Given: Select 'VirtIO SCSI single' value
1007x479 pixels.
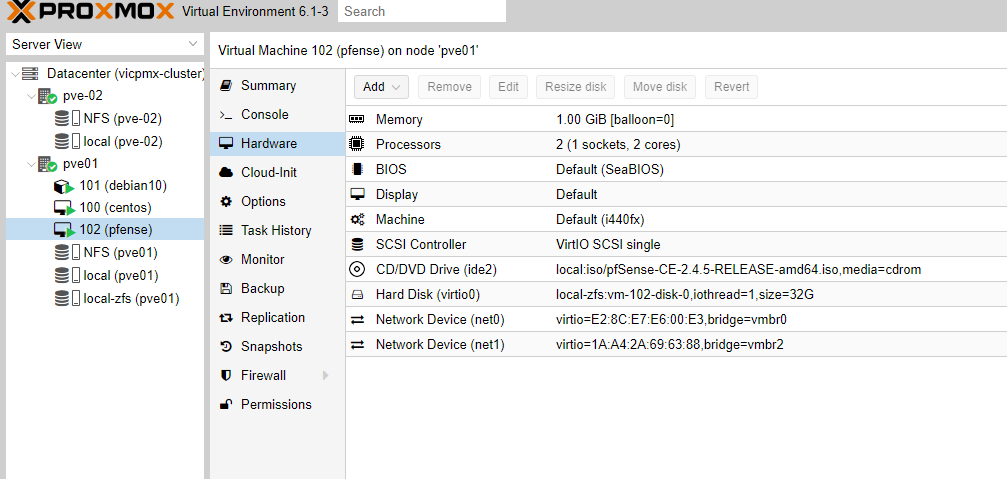Looking at the screenshot, I should click(608, 245).
